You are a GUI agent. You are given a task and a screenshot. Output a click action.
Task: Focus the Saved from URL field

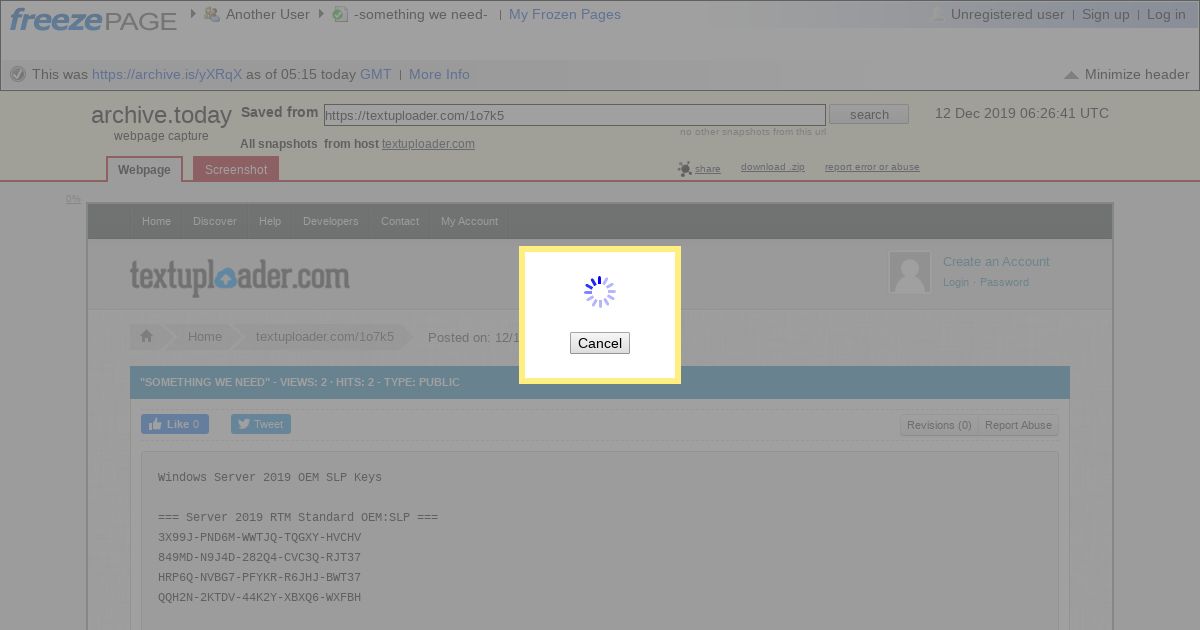(574, 115)
